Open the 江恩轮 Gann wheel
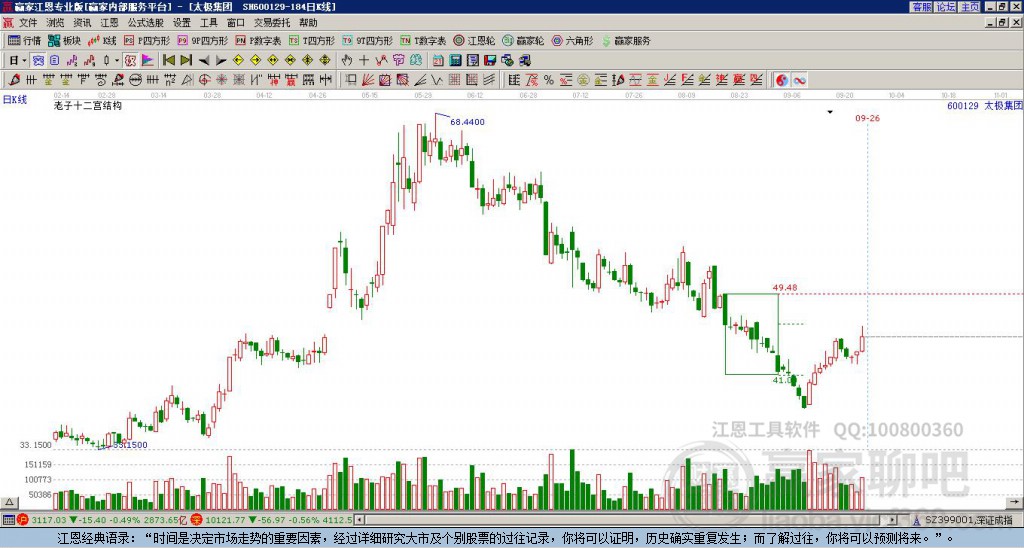1024x548 pixels. pyautogui.click(x=474, y=40)
